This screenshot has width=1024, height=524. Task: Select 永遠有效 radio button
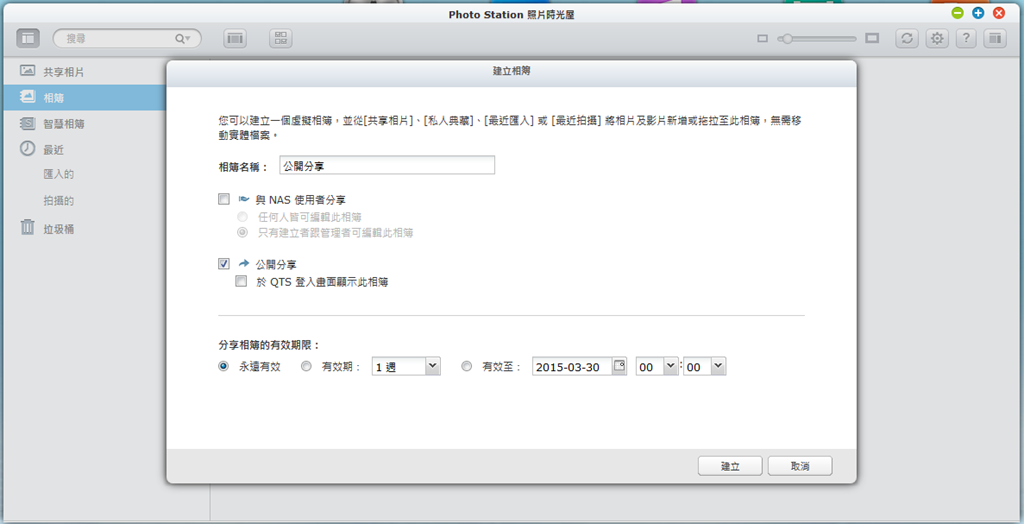223,367
